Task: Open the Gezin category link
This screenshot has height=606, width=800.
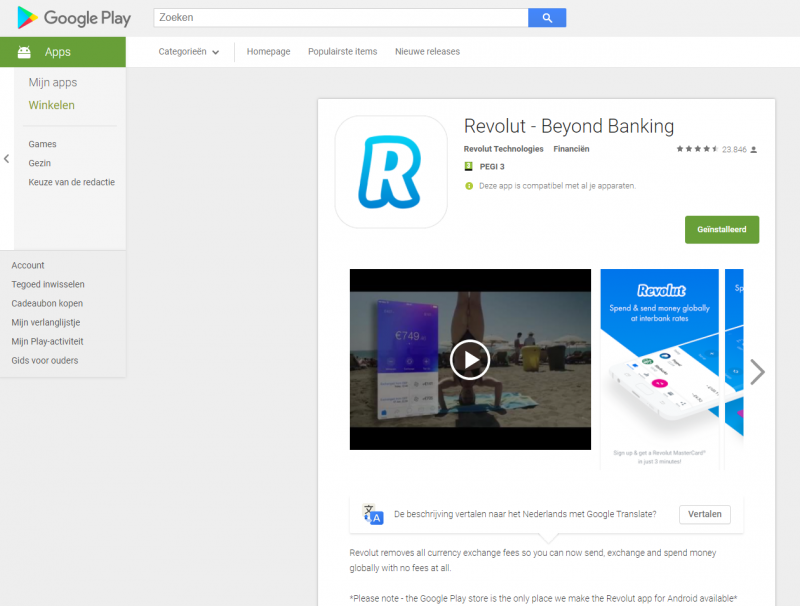Action: click(39, 163)
